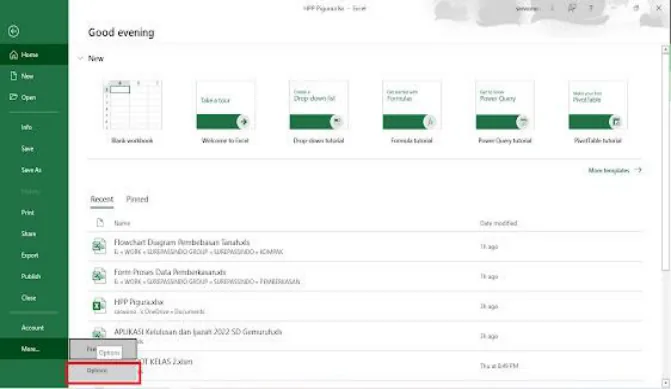Open Form Proses Data Pemberkasan file
The width and height of the screenshot is (671, 389).
(x=365, y=276)
